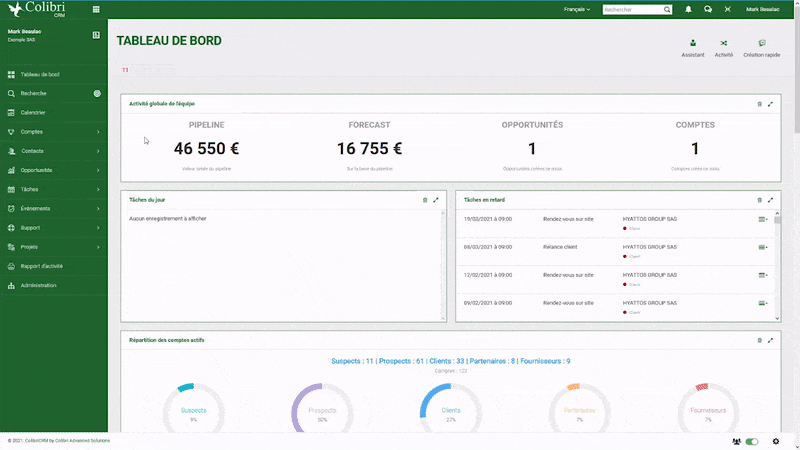The height and width of the screenshot is (450, 800).
Task: Delete the Tâches du jour widget
Action: (x=425, y=200)
